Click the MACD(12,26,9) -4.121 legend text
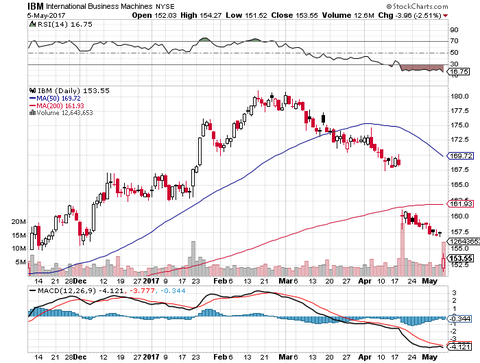 [80, 291]
